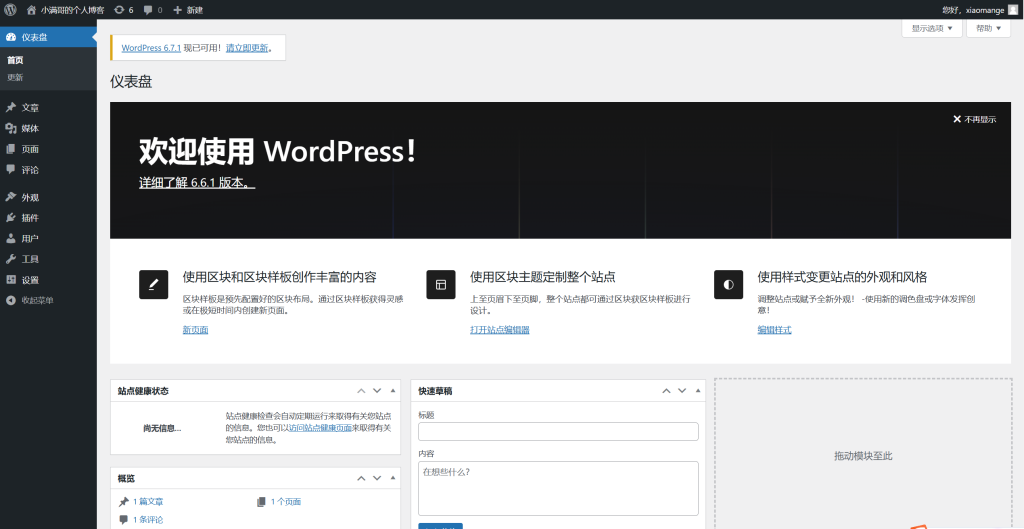Move 概览 widget down
Viewport: 1024px width, 529px height.
377,478
